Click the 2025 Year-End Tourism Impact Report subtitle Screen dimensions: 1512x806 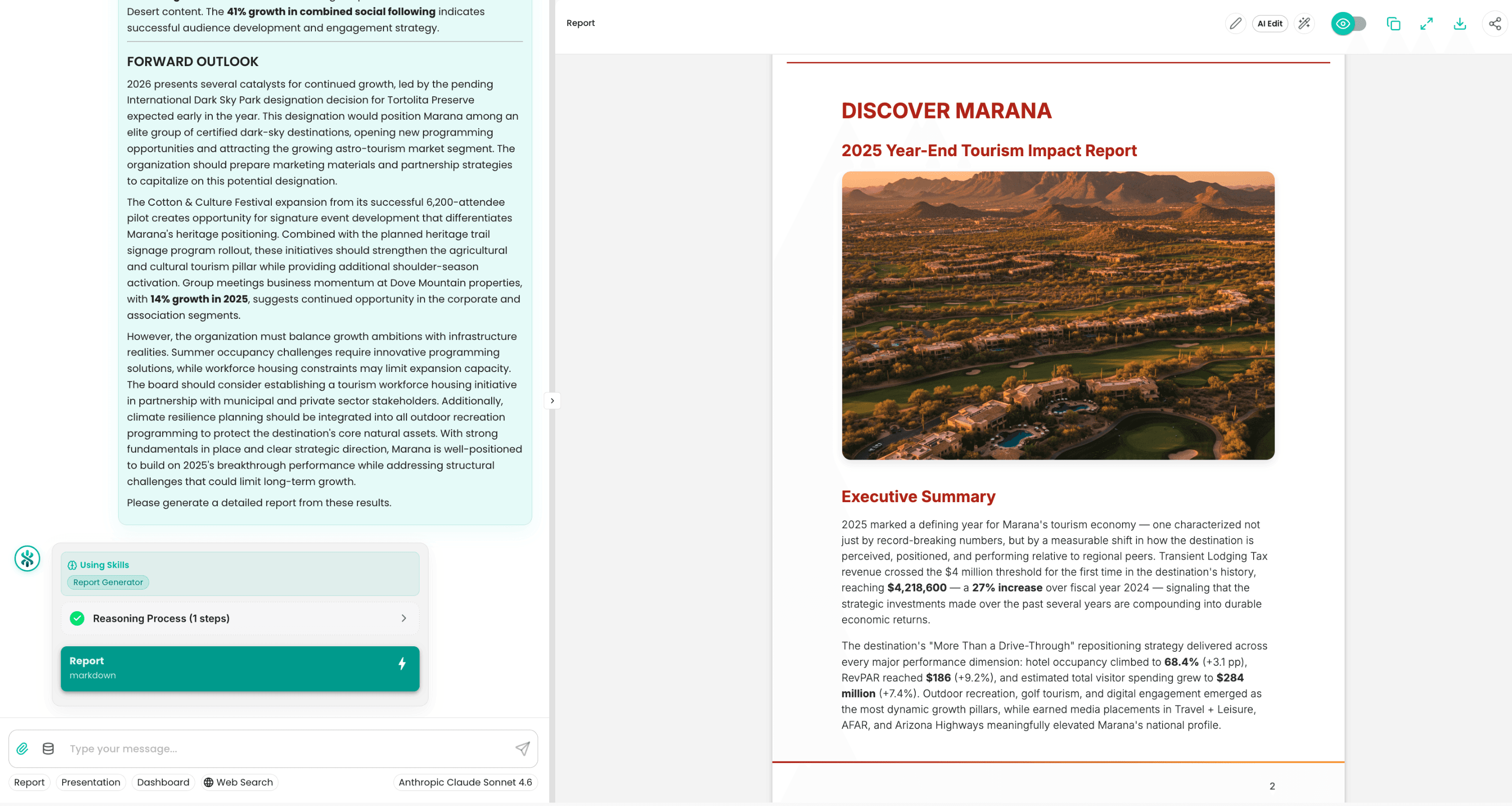click(989, 150)
